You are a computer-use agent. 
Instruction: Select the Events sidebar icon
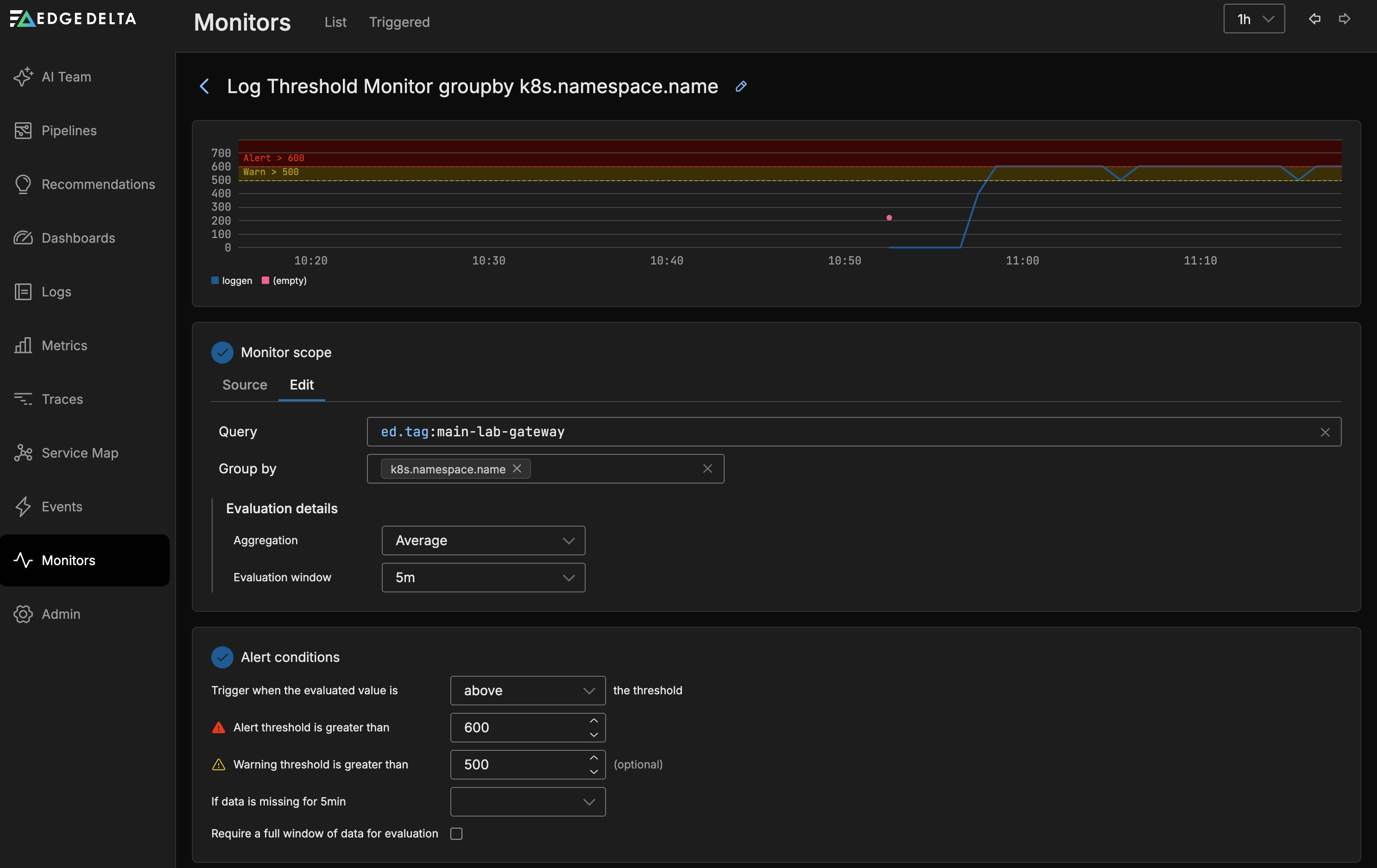(x=23, y=507)
